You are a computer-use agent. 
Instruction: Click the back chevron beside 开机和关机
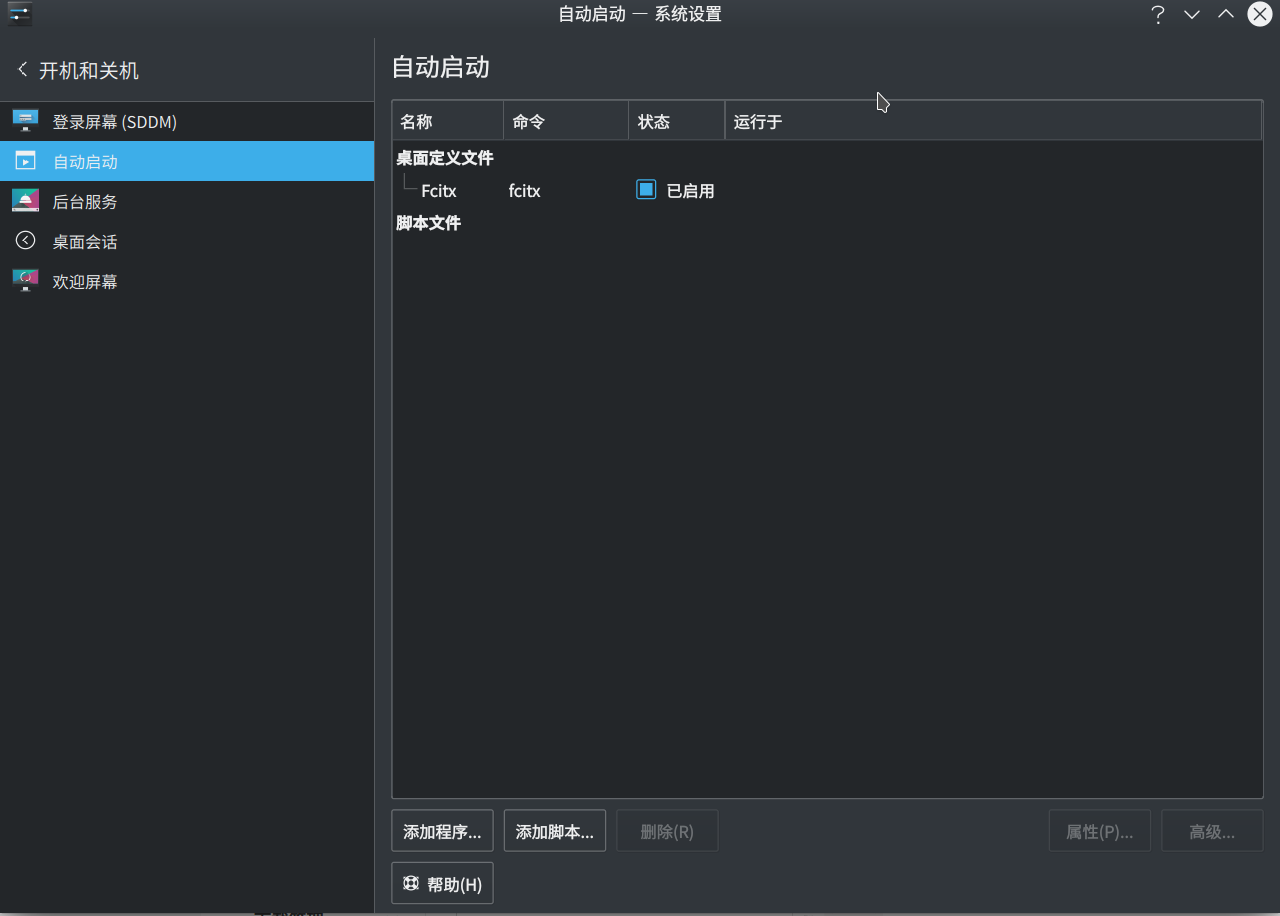click(x=22, y=69)
